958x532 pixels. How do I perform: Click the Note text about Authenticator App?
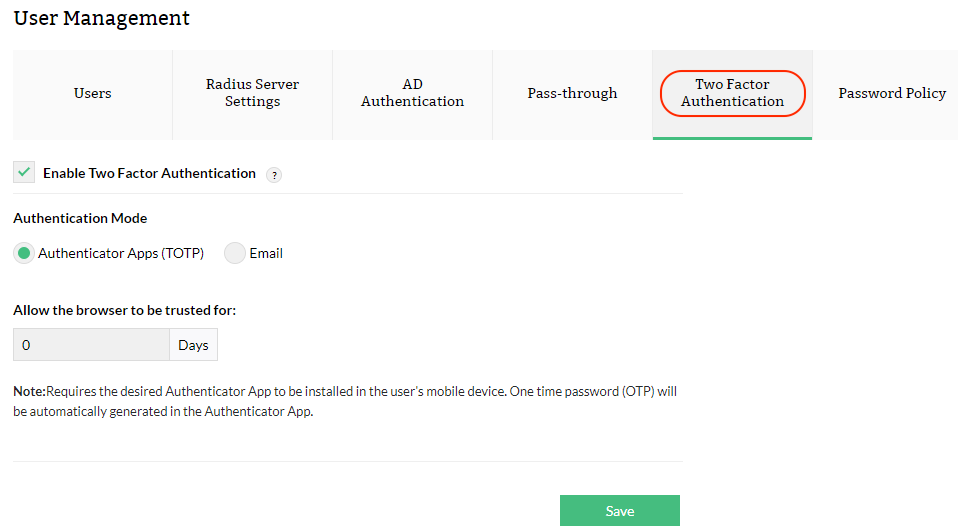345,401
